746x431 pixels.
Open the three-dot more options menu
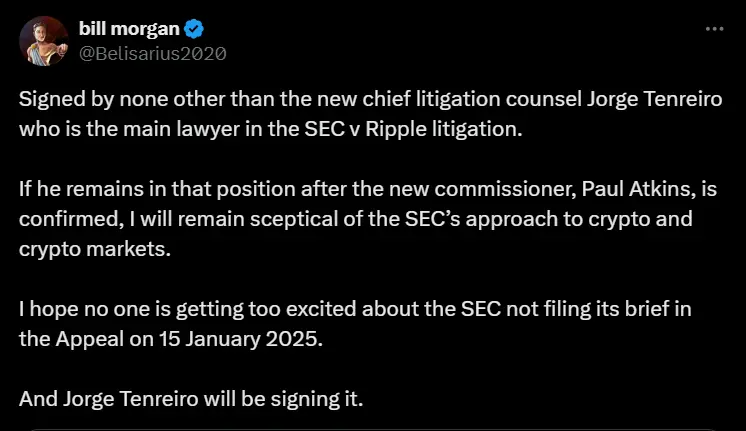[714, 29]
